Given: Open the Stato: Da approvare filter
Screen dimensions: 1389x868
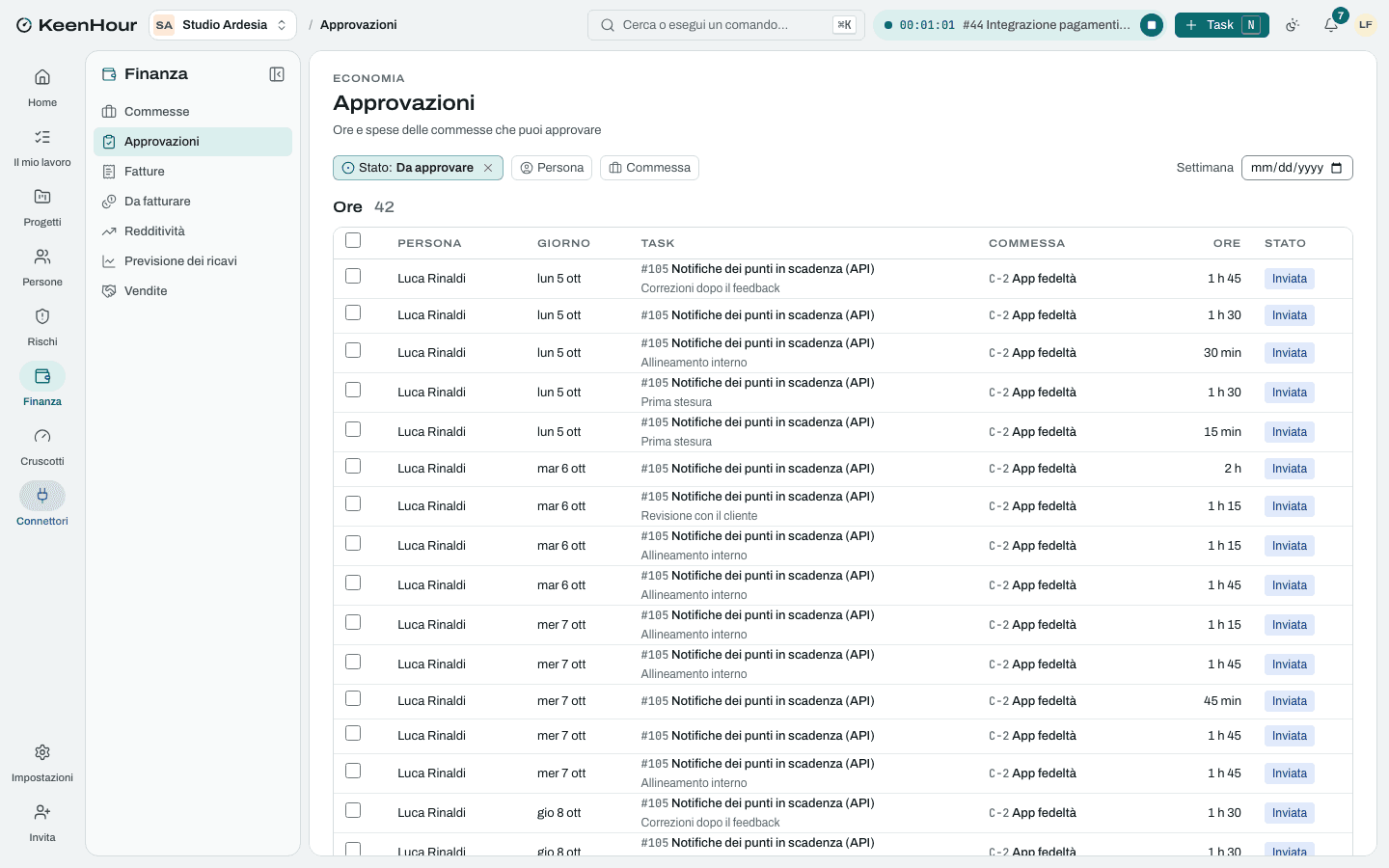Looking at the screenshot, I should tap(409, 168).
